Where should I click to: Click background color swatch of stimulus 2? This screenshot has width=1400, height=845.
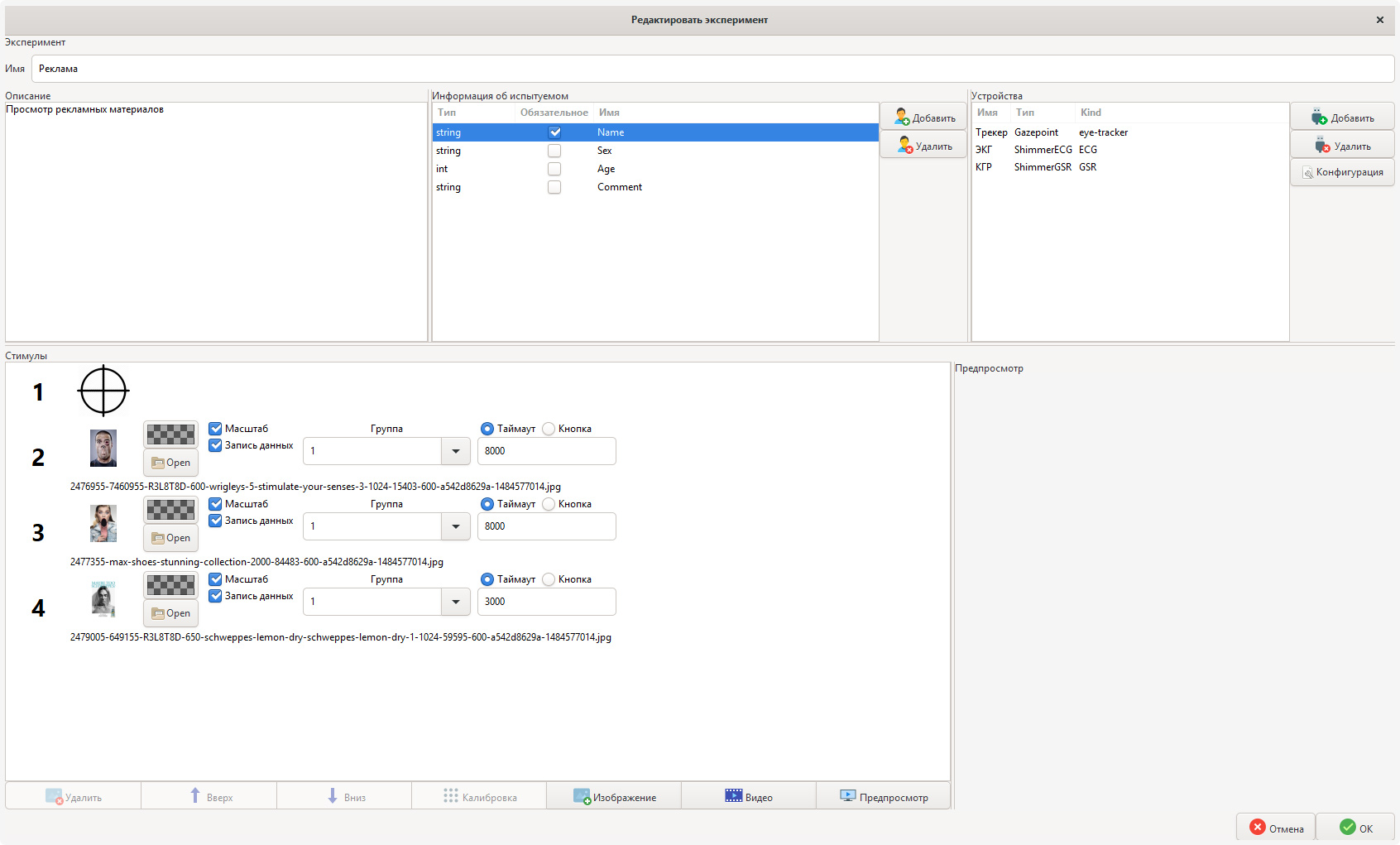click(x=170, y=434)
